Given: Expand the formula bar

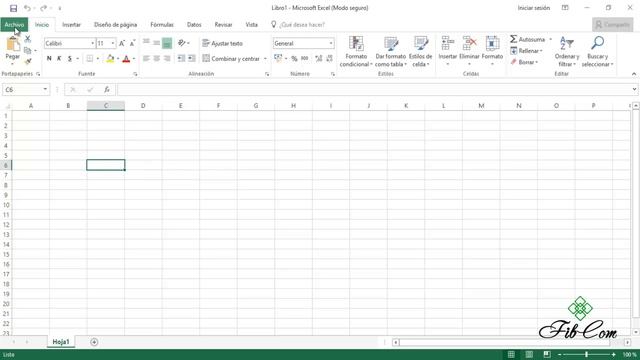Looking at the screenshot, I should (634, 89).
